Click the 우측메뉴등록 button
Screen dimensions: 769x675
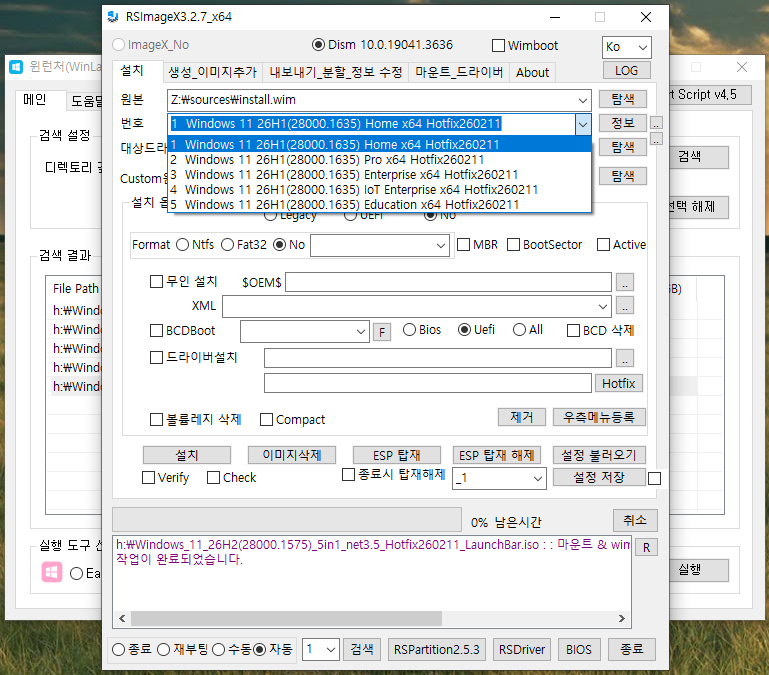pos(599,417)
